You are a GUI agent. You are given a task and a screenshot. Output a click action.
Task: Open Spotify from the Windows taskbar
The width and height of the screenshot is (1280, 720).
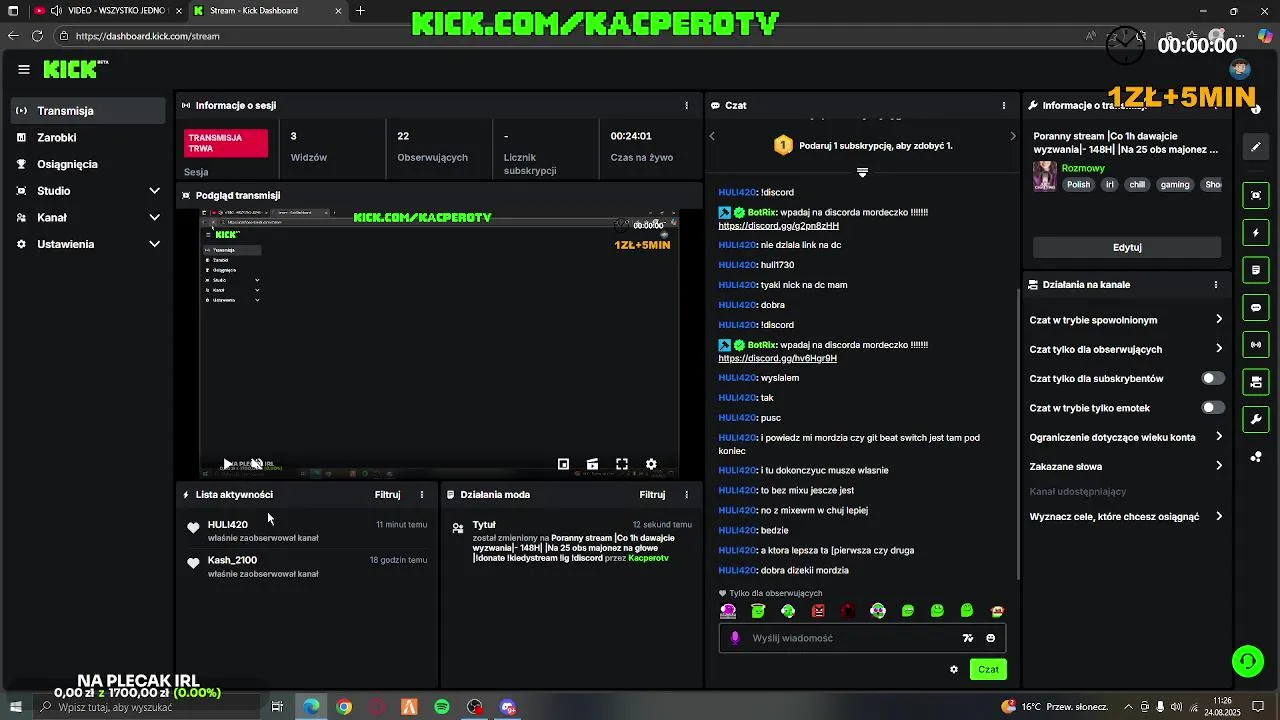[x=442, y=707]
